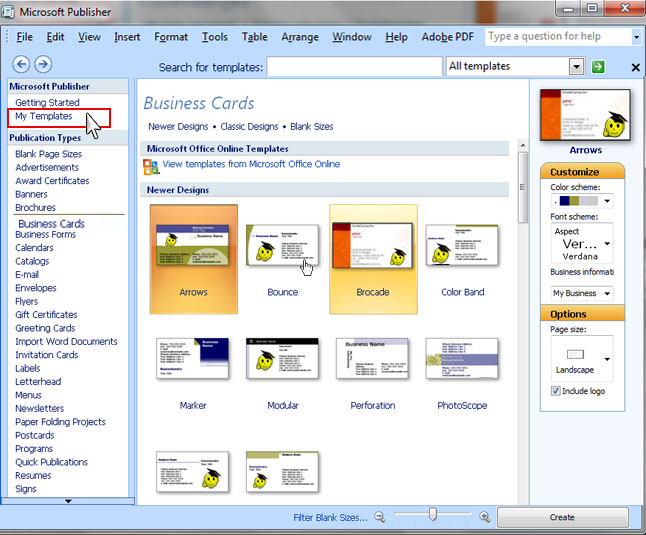Toggle the Include logo checkbox
646x535 pixels.
(556, 391)
